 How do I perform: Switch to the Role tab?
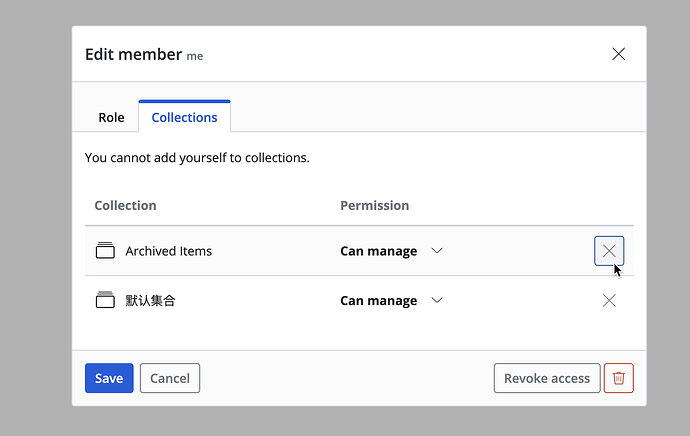[111, 117]
